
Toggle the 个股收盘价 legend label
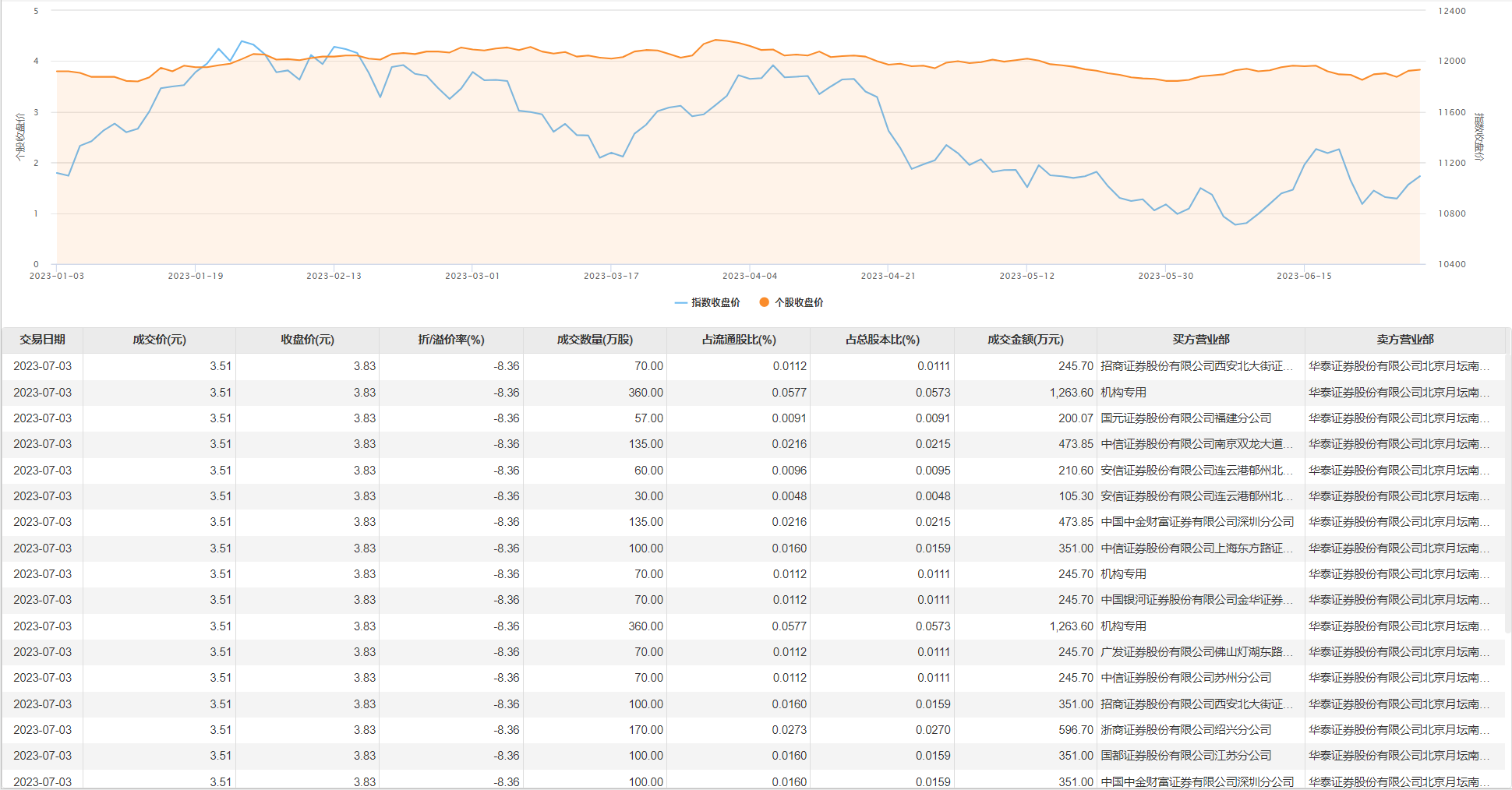point(799,302)
